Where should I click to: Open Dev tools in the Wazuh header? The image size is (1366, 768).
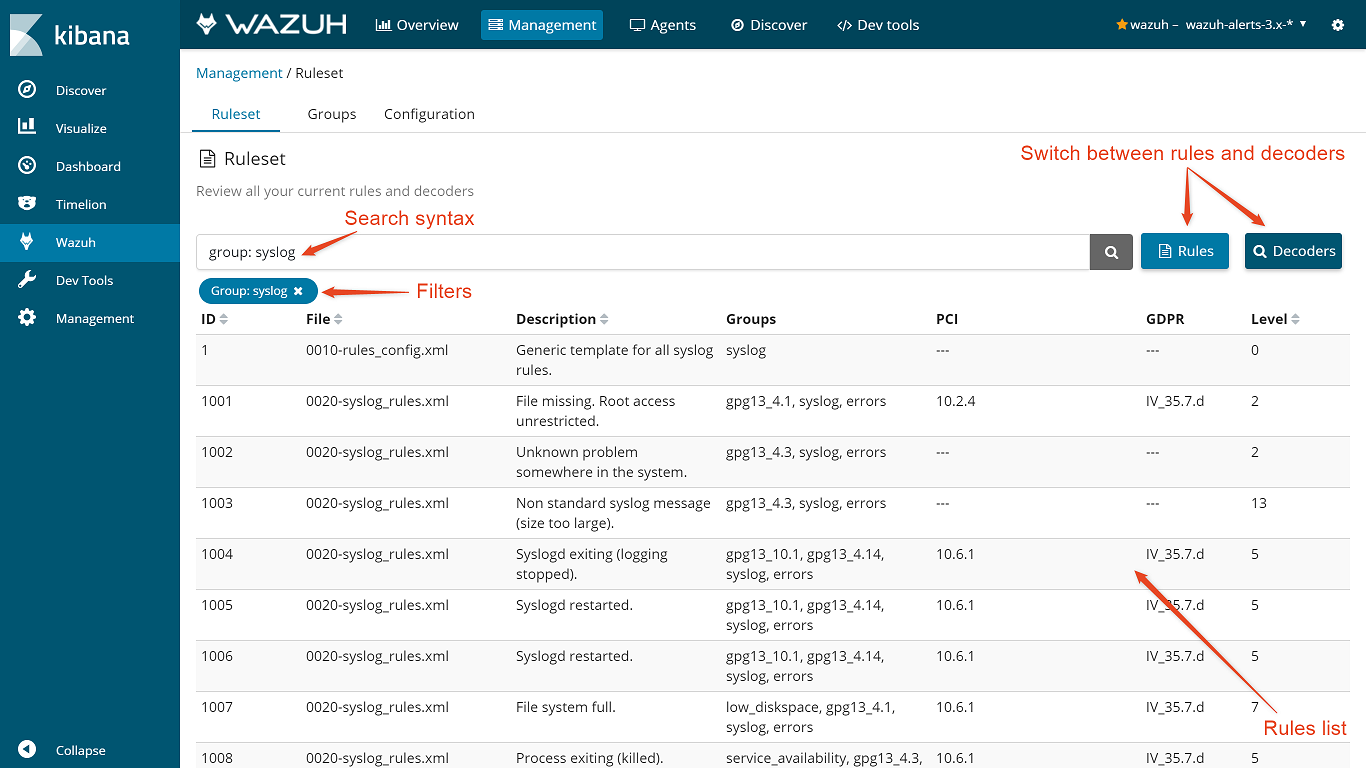click(x=878, y=25)
